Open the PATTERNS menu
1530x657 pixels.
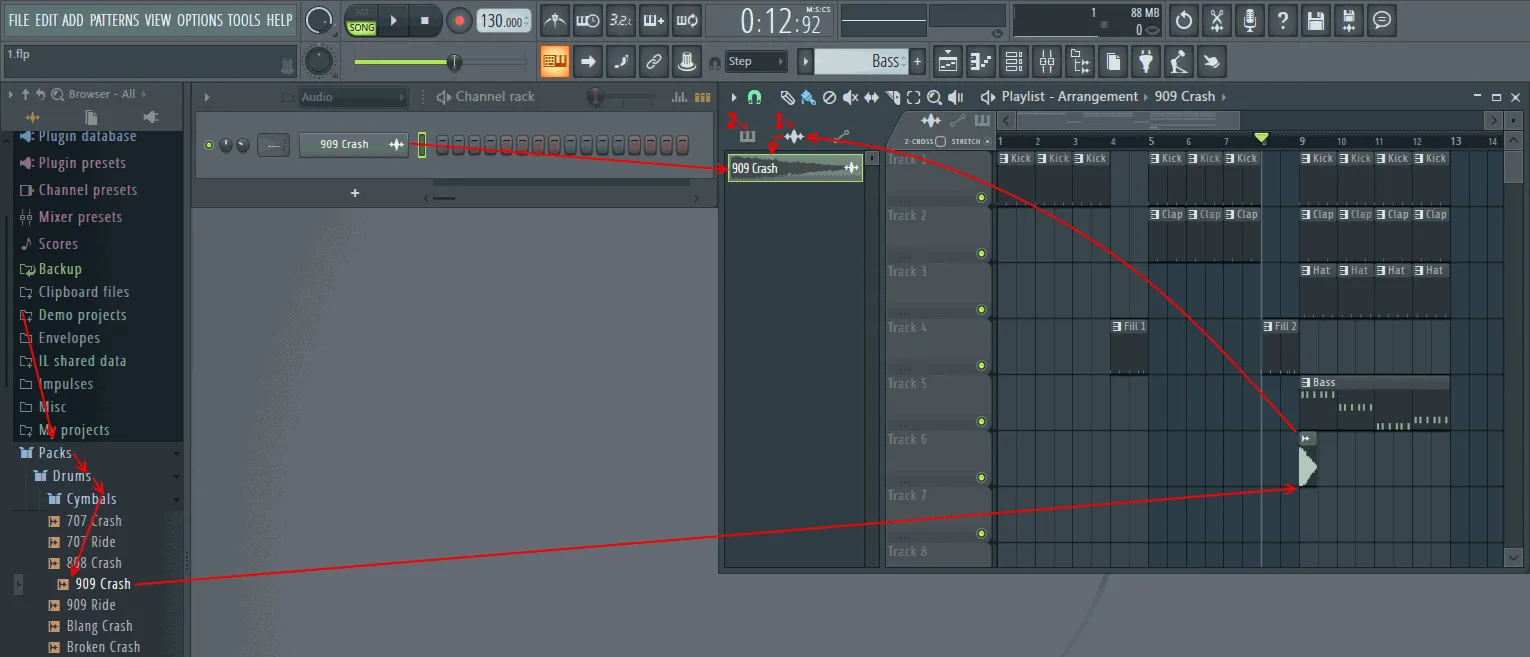(114, 20)
